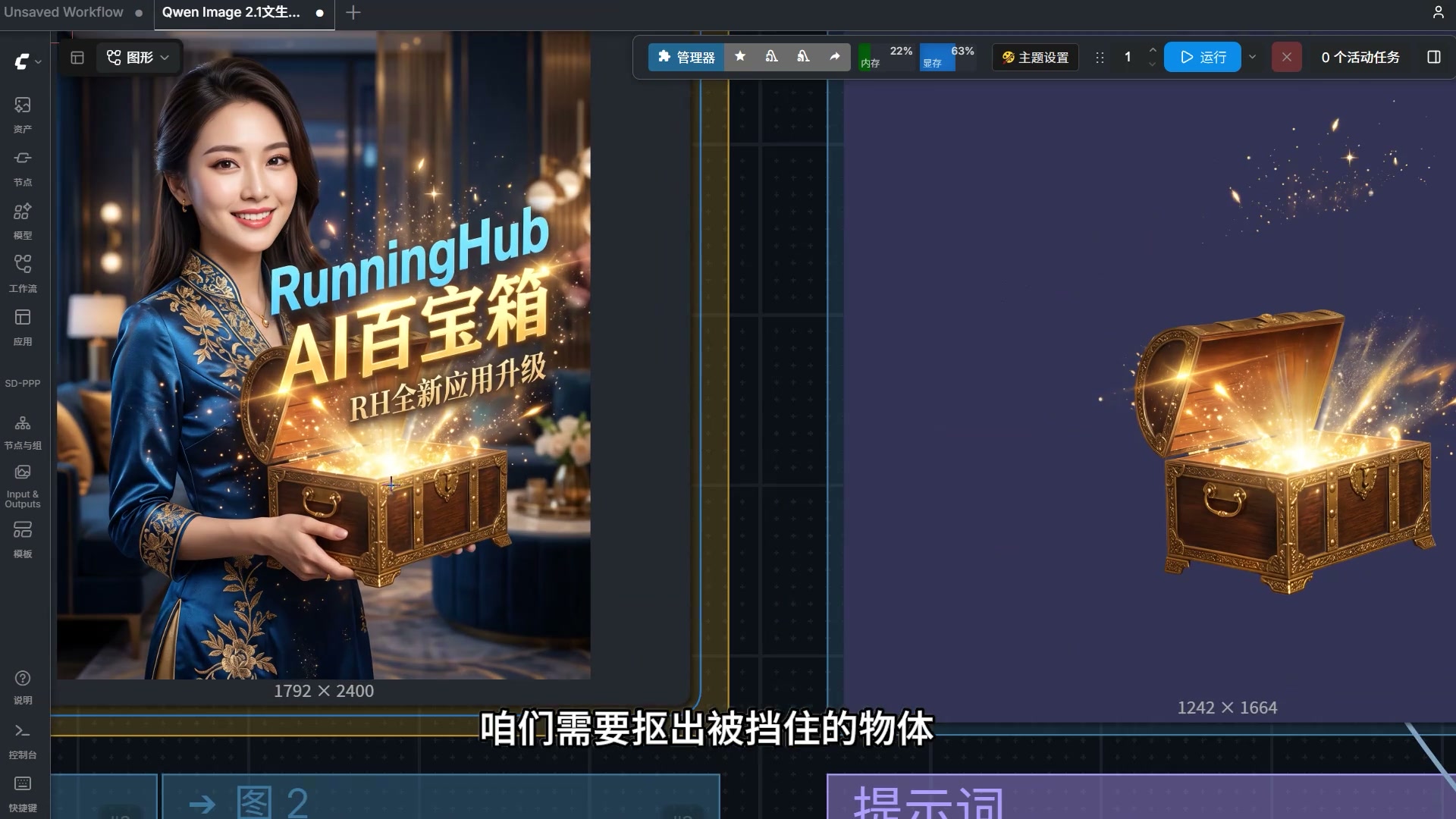The image size is (1456, 819).
Task: Click the RunningHub poster image preview
Action: [324, 355]
